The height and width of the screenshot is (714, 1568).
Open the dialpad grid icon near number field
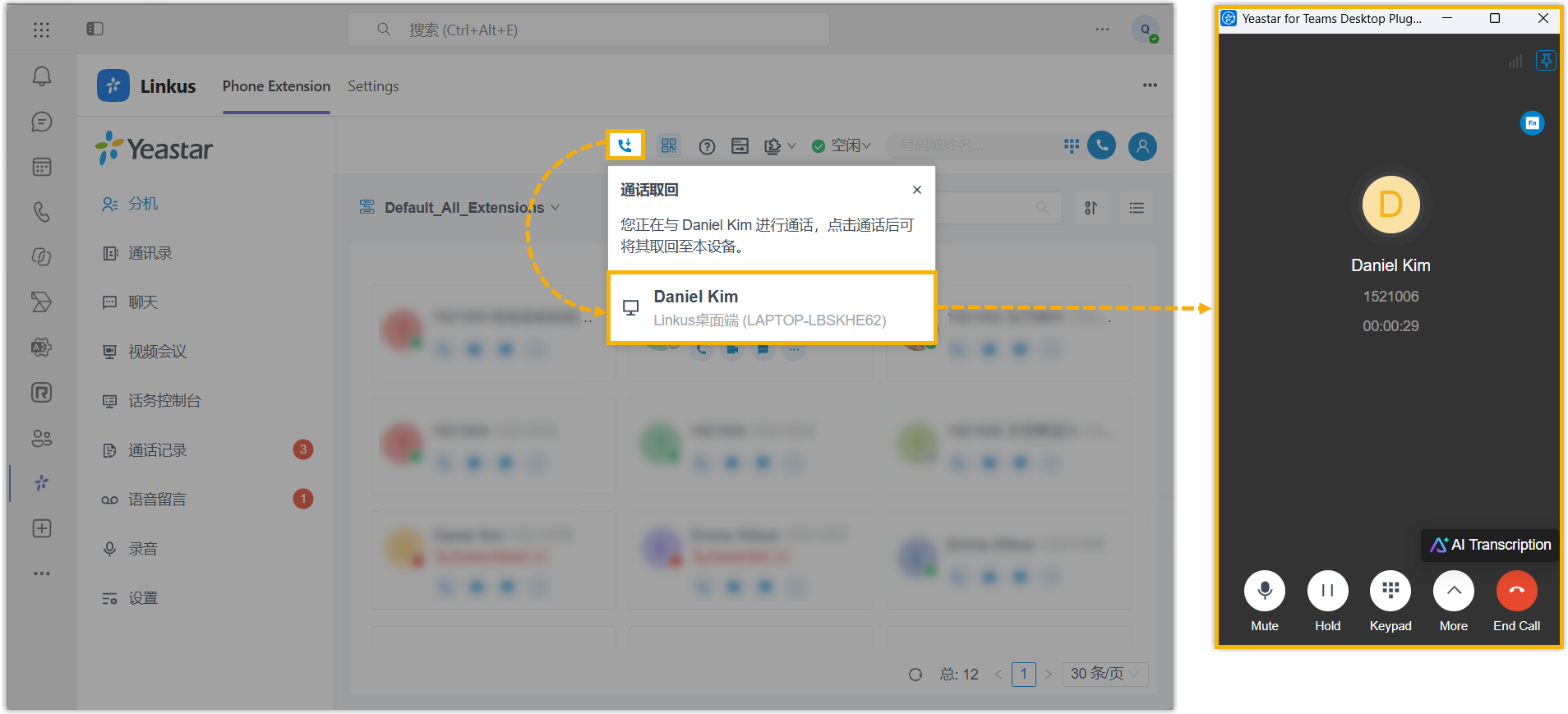(1071, 145)
